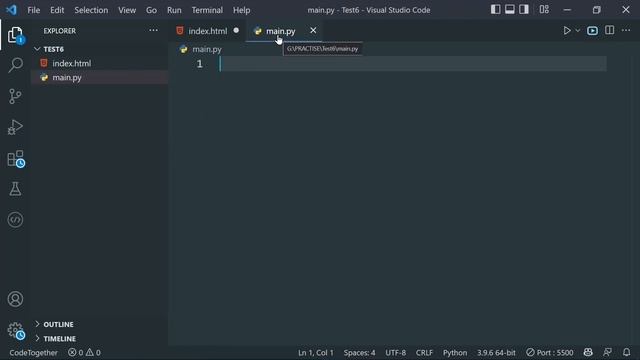Click CodeTogether in the status bar
This screenshot has width=640, height=360.
(x=33, y=353)
